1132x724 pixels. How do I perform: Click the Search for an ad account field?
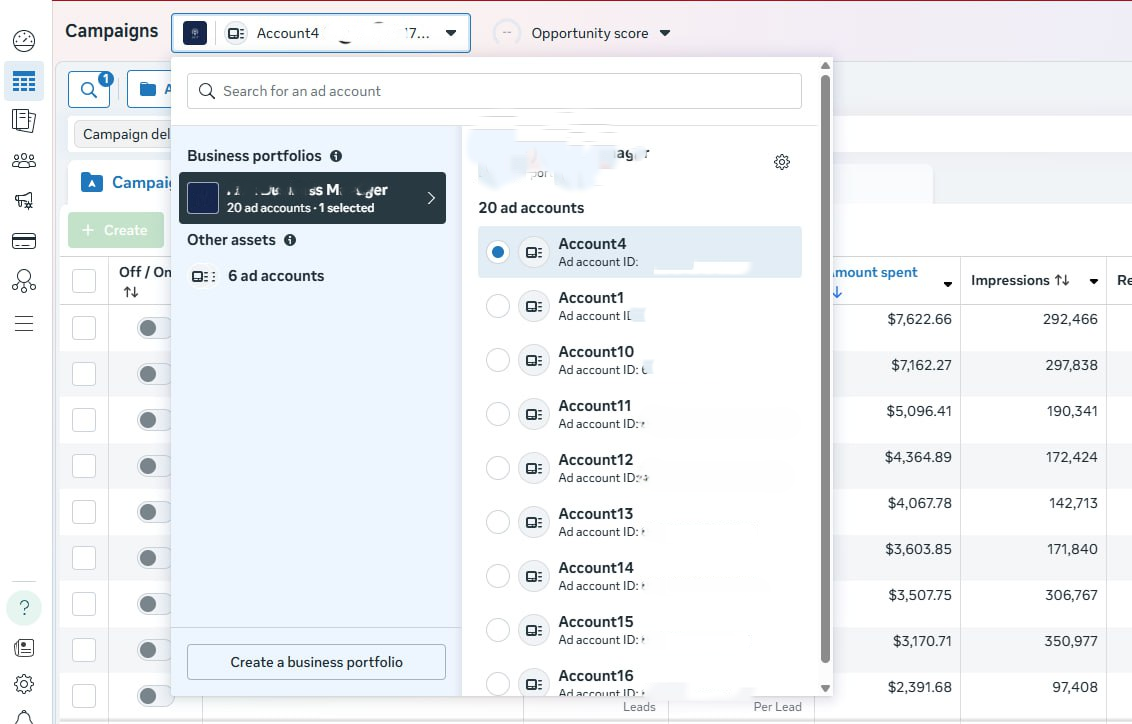[x=494, y=91]
